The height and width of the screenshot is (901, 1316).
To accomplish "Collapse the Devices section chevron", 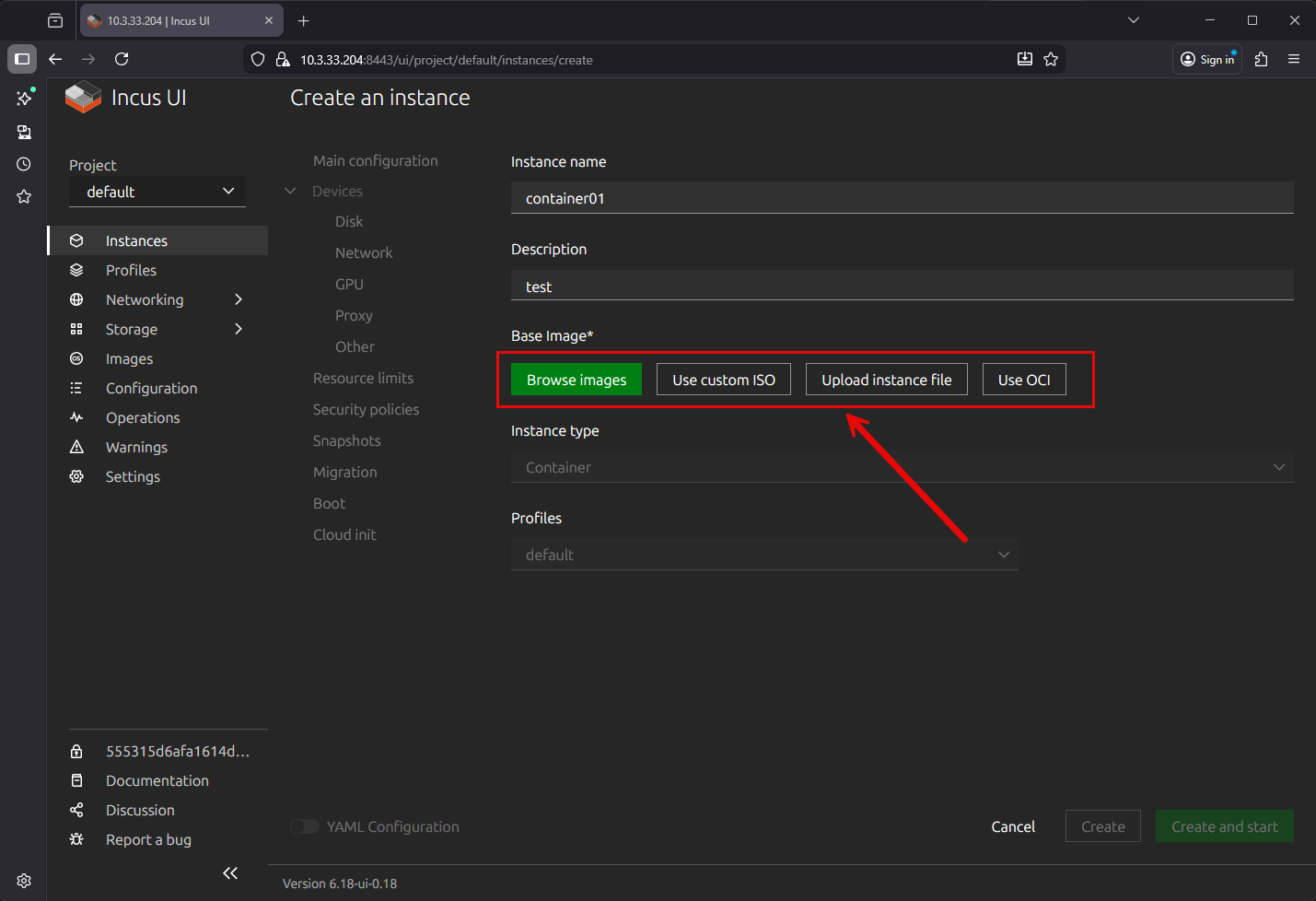I will (290, 191).
